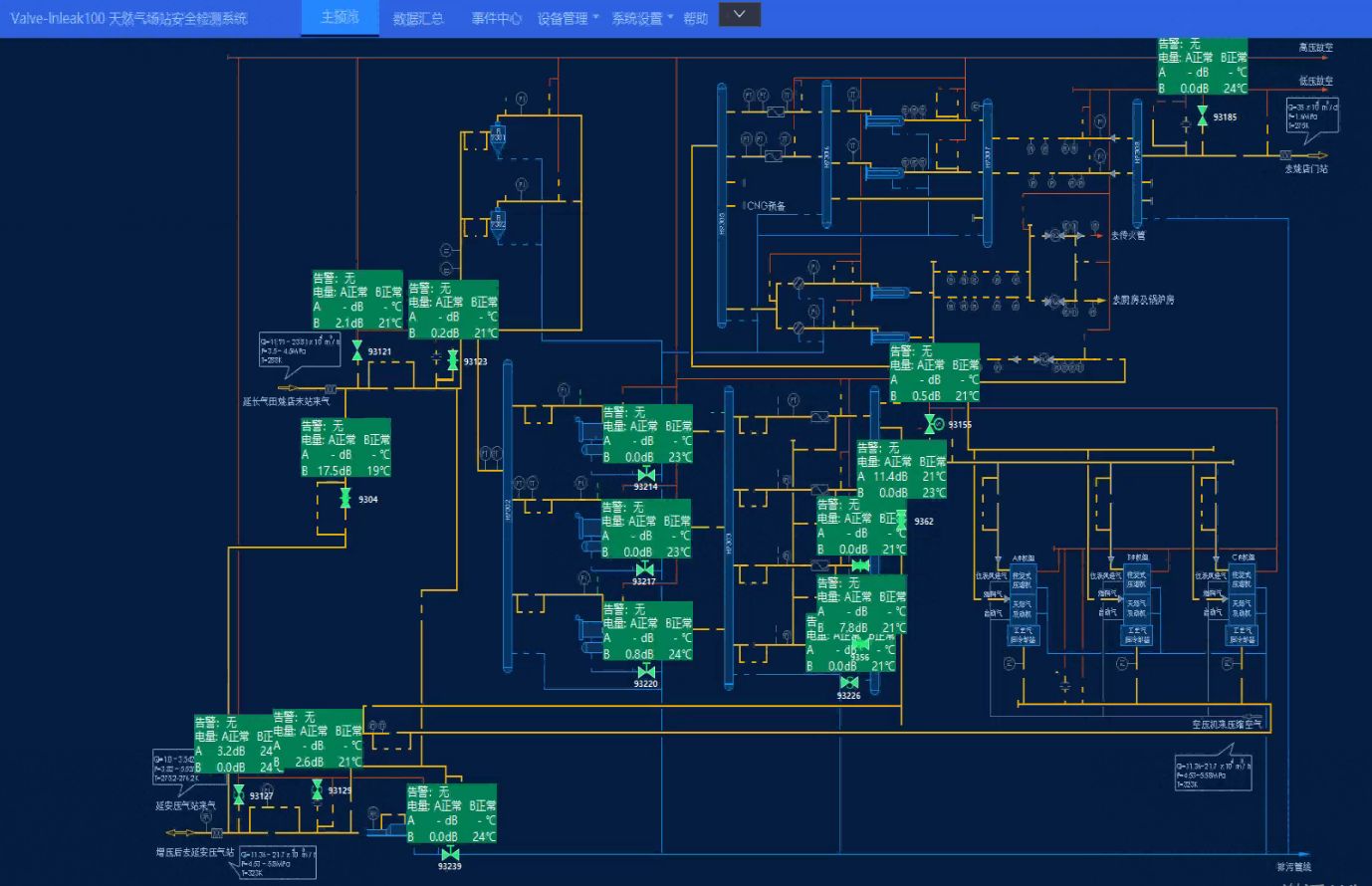
Task: Select valve 93220 in the diagram
Action: [645, 672]
